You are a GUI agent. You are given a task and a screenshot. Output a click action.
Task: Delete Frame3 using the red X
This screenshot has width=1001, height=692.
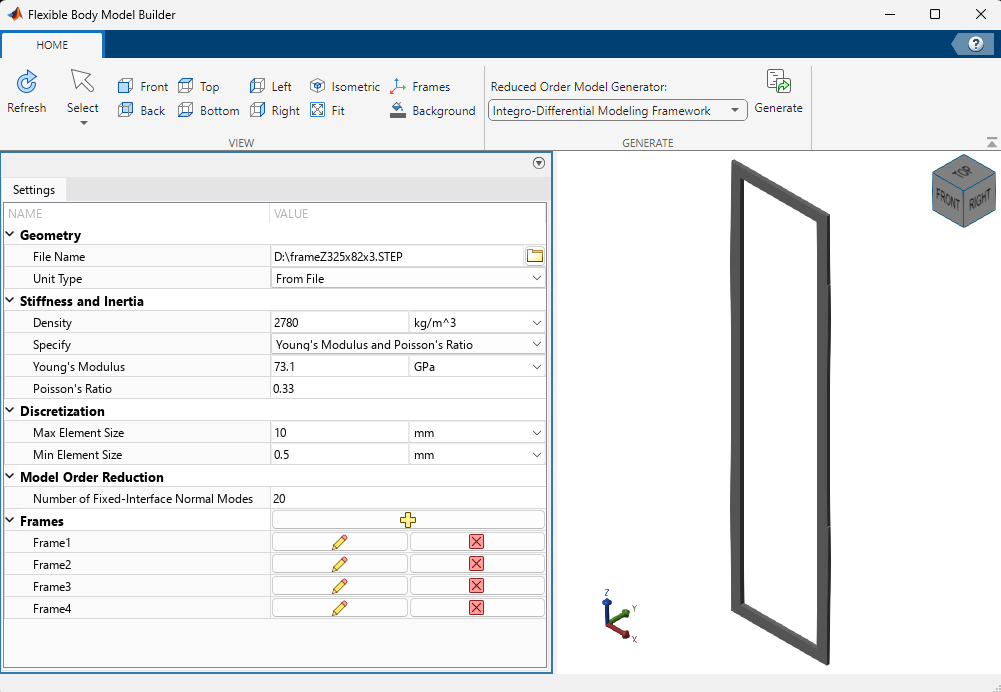coord(476,585)
